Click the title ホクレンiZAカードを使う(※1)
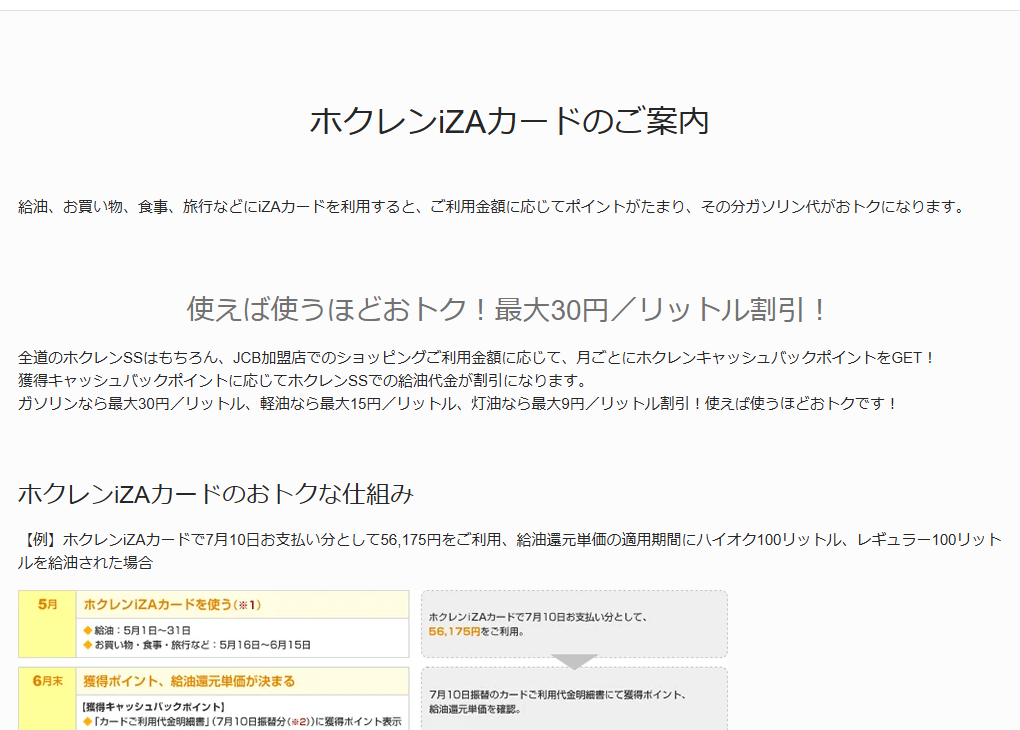 [x=172, y=604]
